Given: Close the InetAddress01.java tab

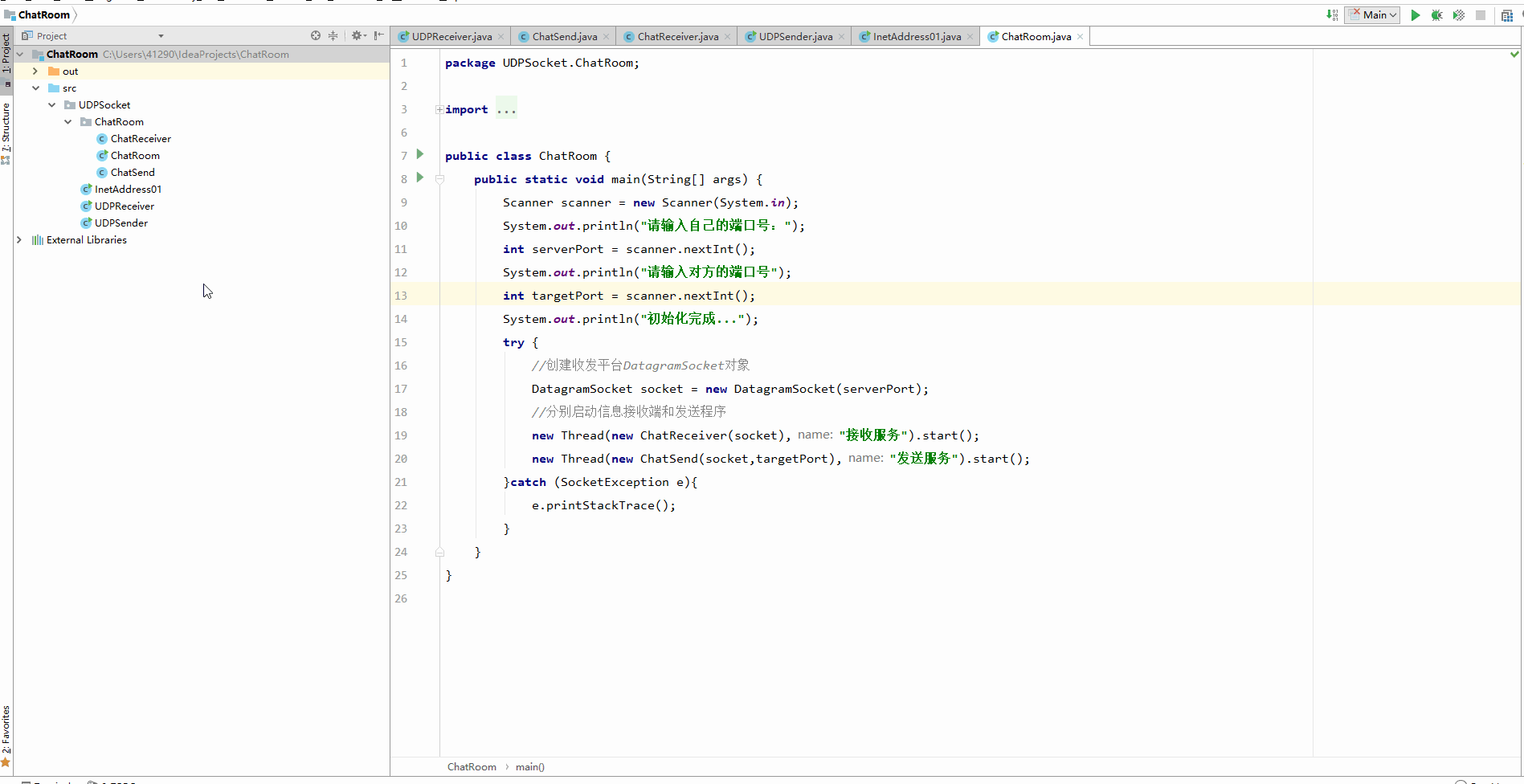Looking at the screenshot, I should [x=970, y=37].
